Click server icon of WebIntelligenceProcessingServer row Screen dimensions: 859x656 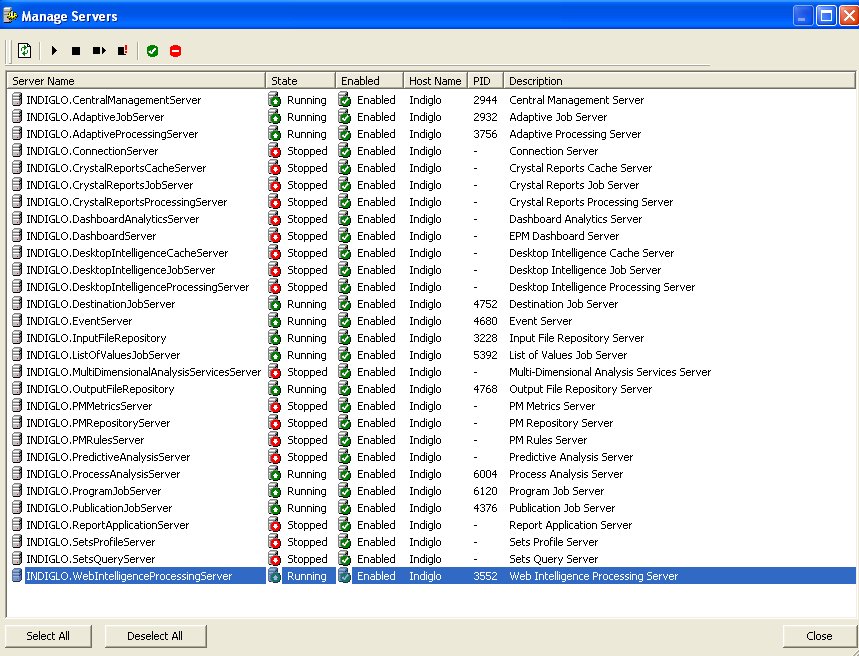17,575
